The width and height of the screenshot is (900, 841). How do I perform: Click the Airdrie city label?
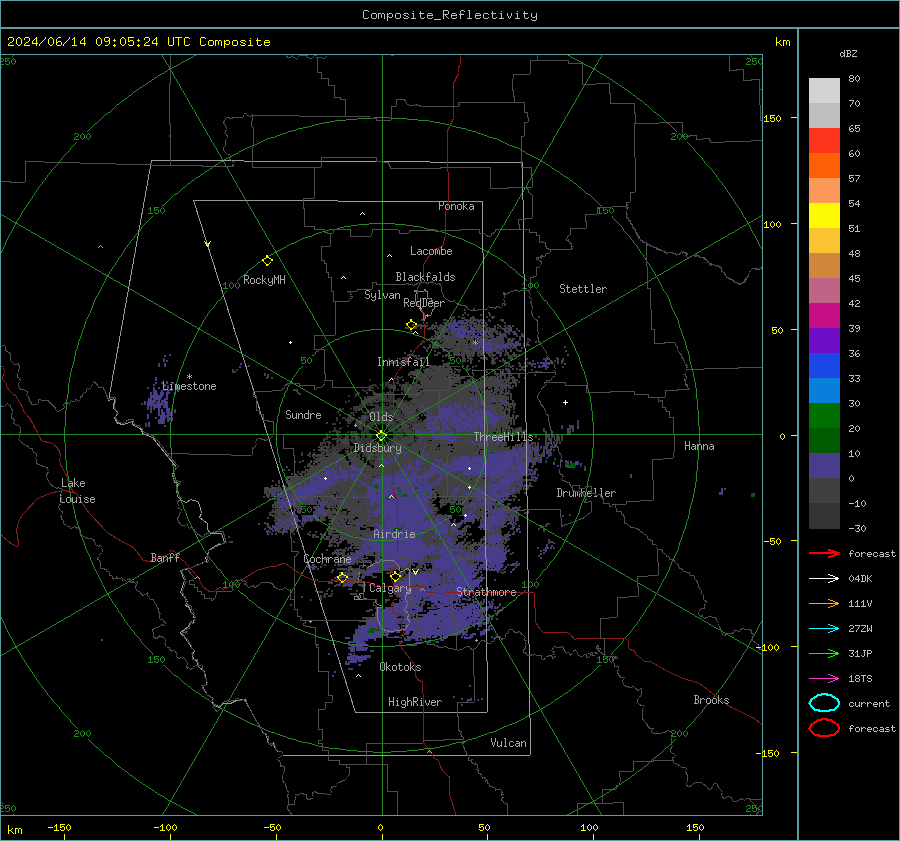tap(394, 534)
